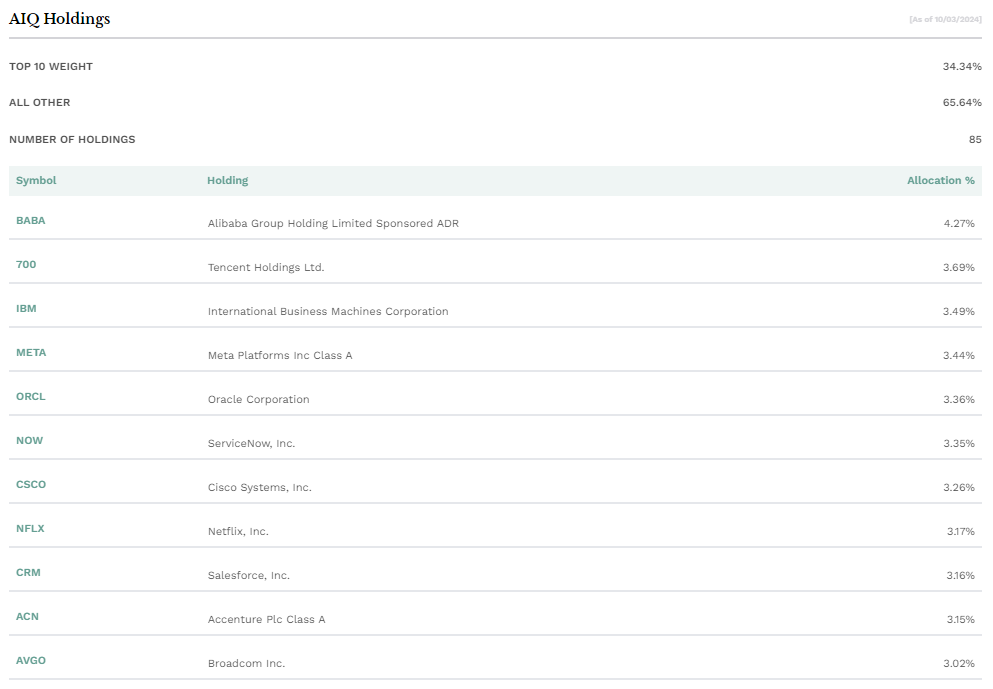Image resolution: width=993 pixels, height=689 pixels.
Task: Select Salesforce, Inc. holding name
Action: point(249,576)
